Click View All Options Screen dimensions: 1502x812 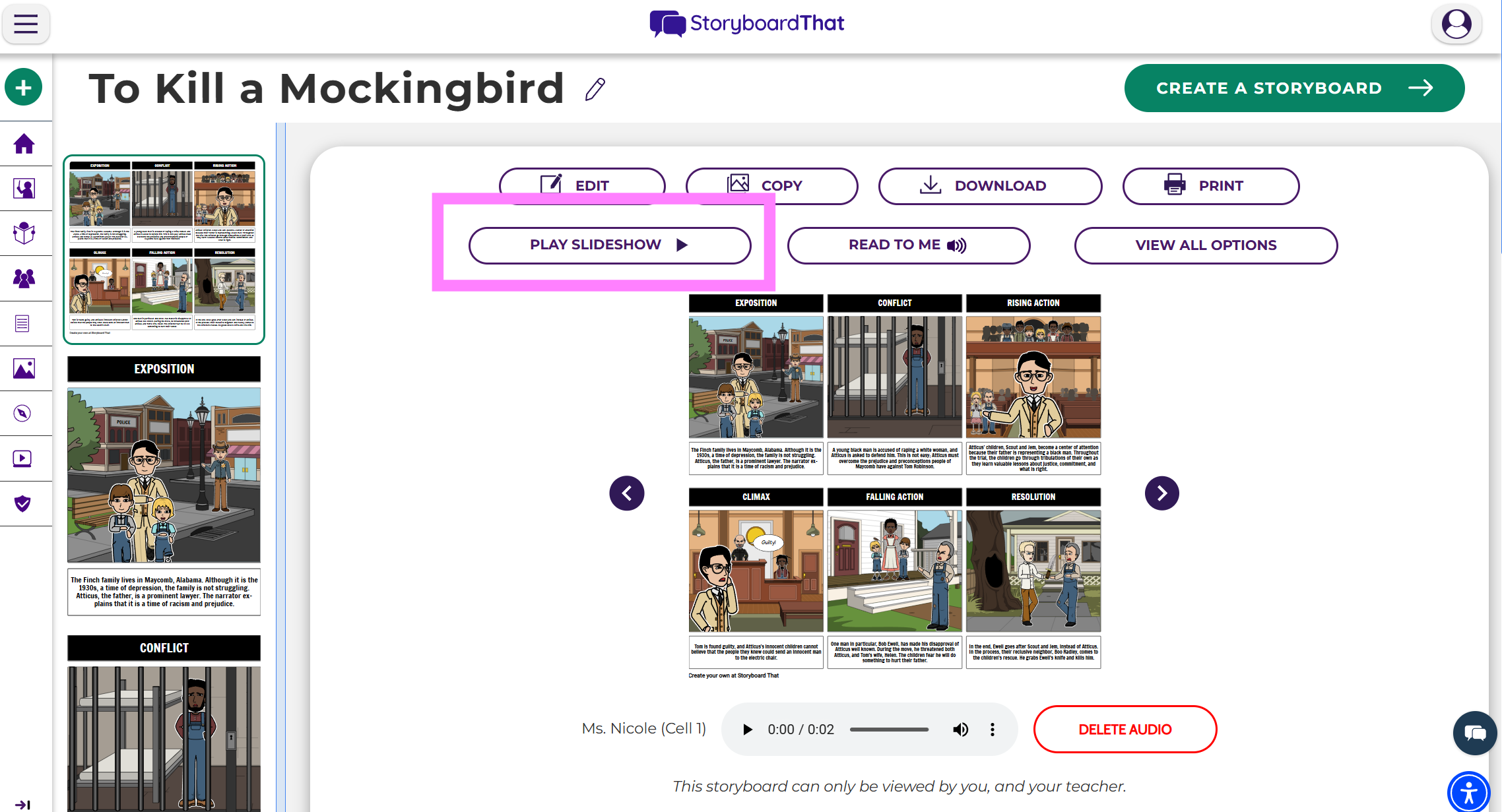pos(1205,245)
